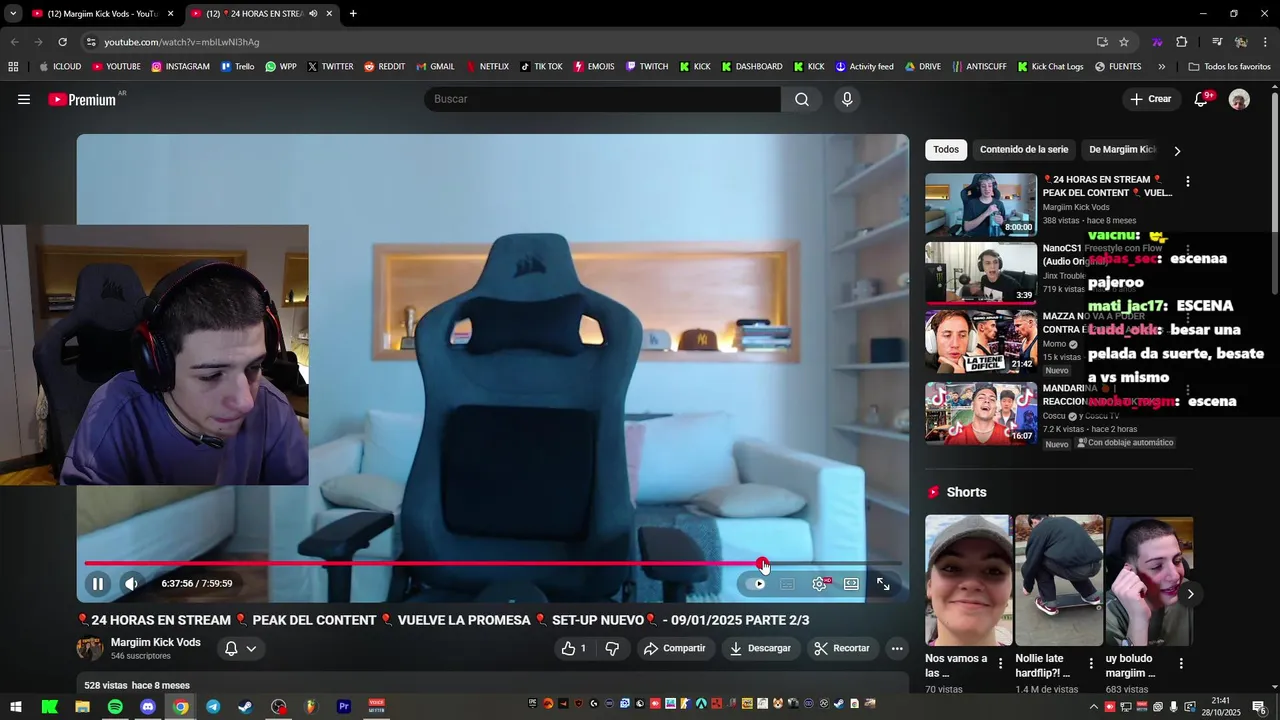Open the Chrome extensions puzzle icon
This screenshot has height=720, width=1280.
[1182, 42]
